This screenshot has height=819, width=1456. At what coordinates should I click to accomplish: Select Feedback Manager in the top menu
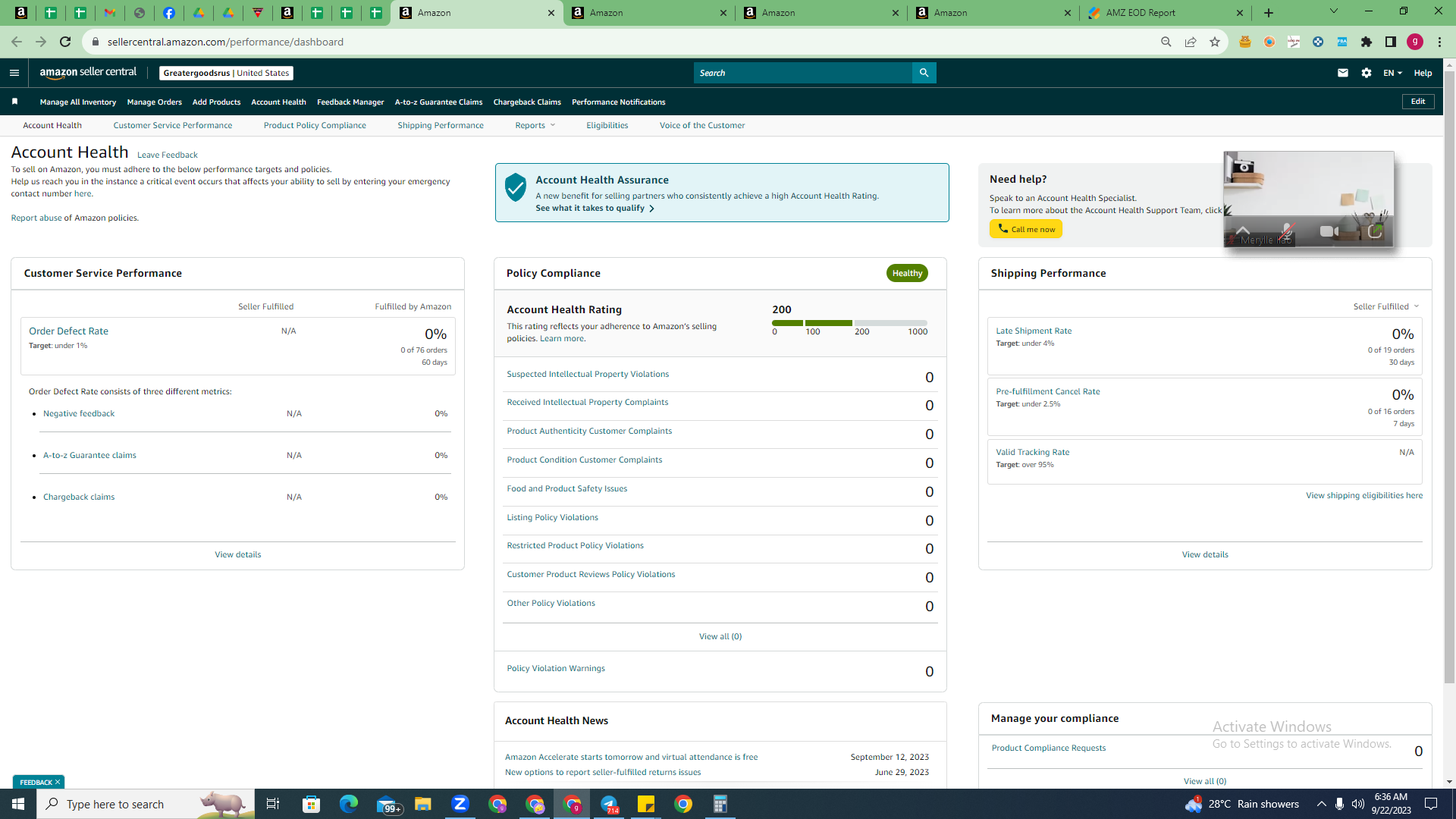click(350, 102)
